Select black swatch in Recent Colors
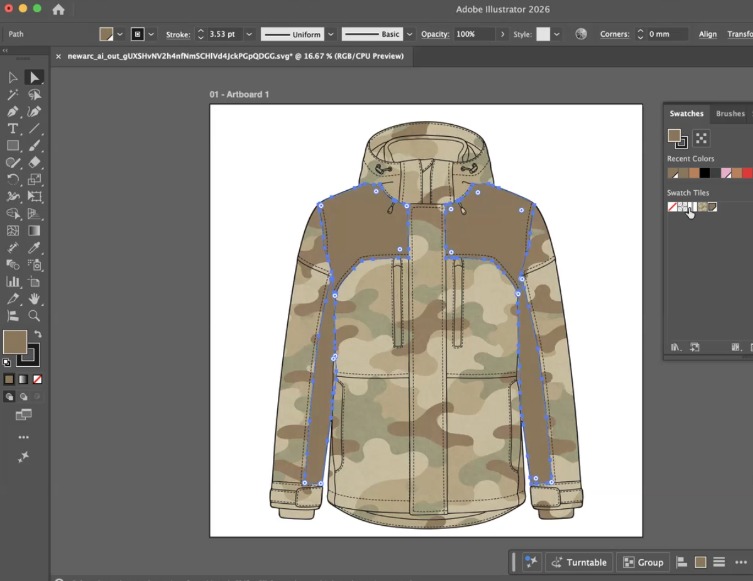 [x=704, y=173]
